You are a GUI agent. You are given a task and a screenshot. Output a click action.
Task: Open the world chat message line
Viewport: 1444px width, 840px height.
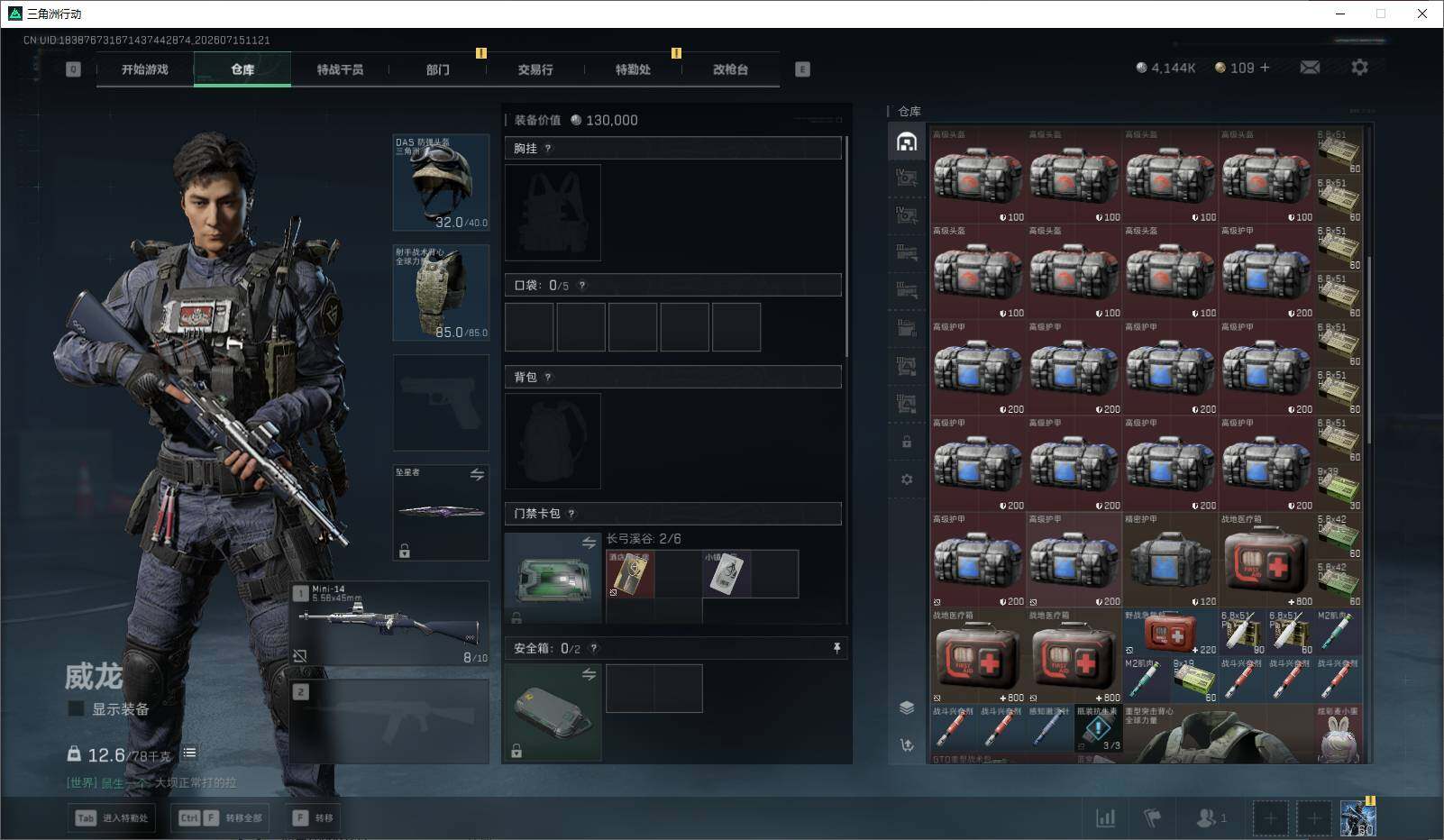coord(151,782)
